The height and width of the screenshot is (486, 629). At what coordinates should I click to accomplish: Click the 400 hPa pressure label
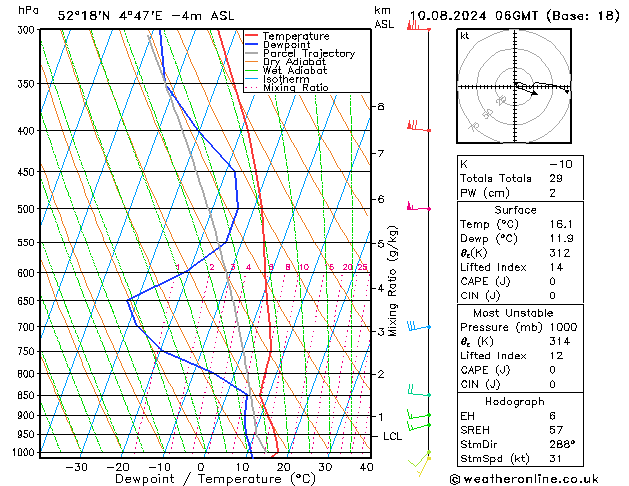tap(28, 131)
